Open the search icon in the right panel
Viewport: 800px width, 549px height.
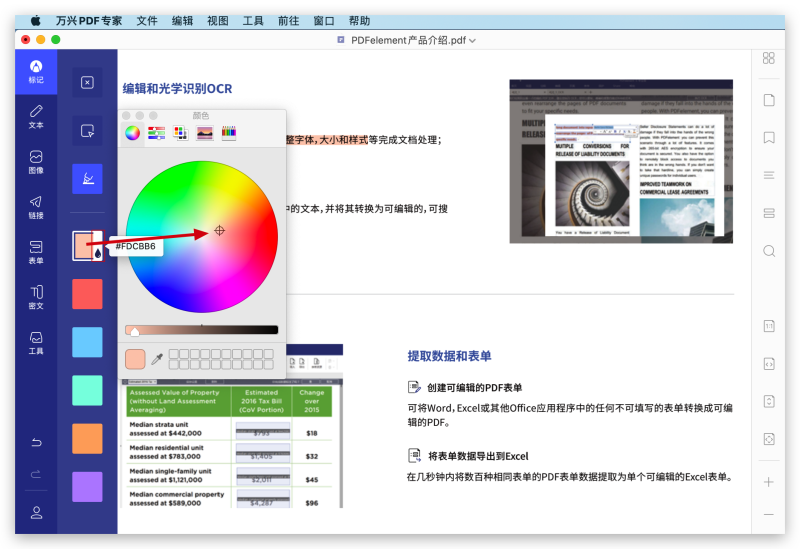click(768, 251)
